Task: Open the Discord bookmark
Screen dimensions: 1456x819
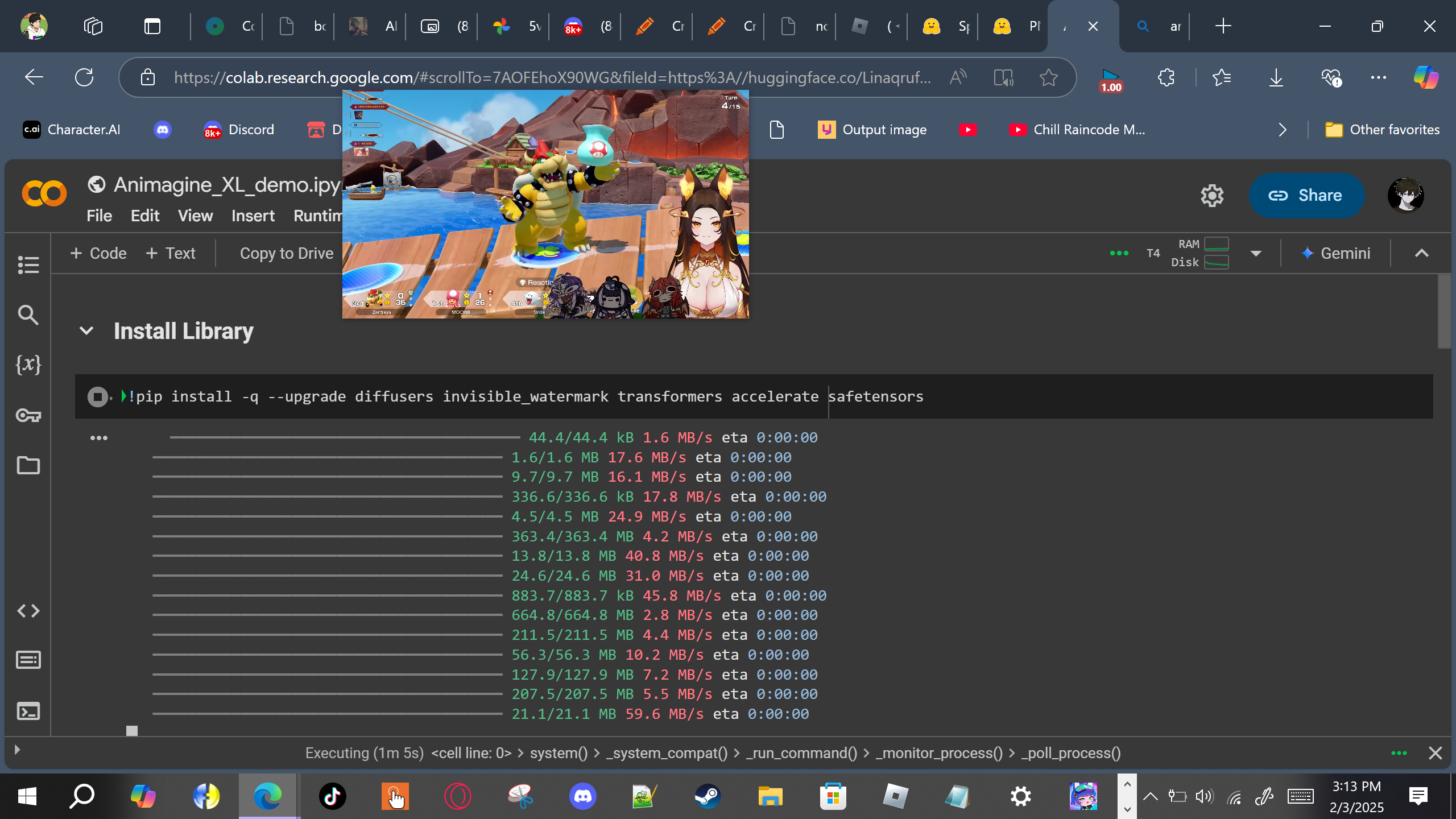Action: (x=239, y=130)
